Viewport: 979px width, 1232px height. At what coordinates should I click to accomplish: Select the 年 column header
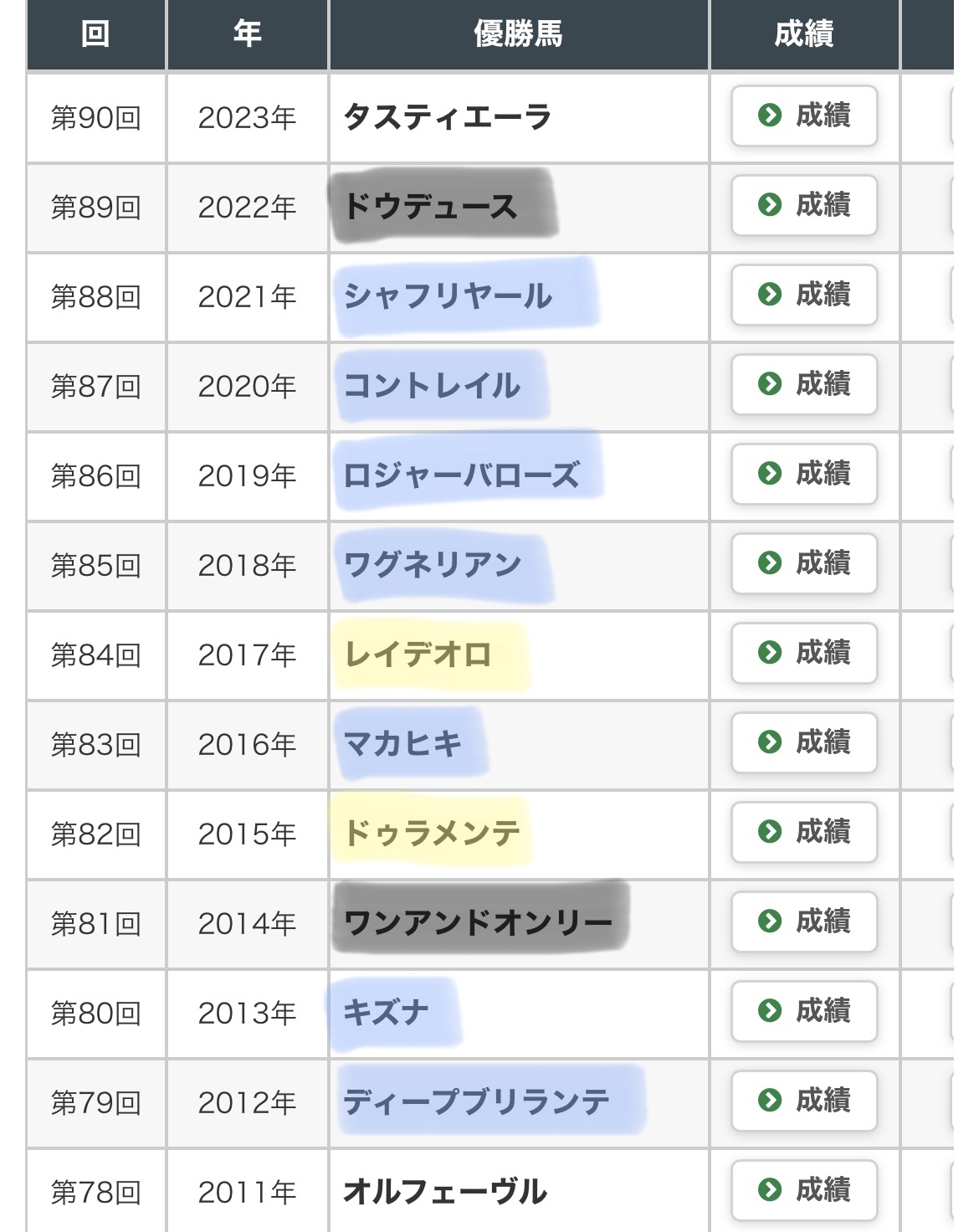(x=247, y=34)
